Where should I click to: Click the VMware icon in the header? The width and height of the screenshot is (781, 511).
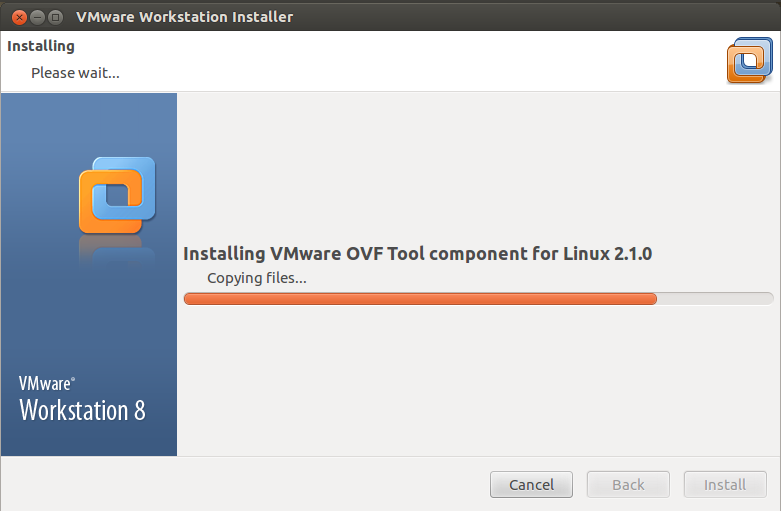pos(750,60)
